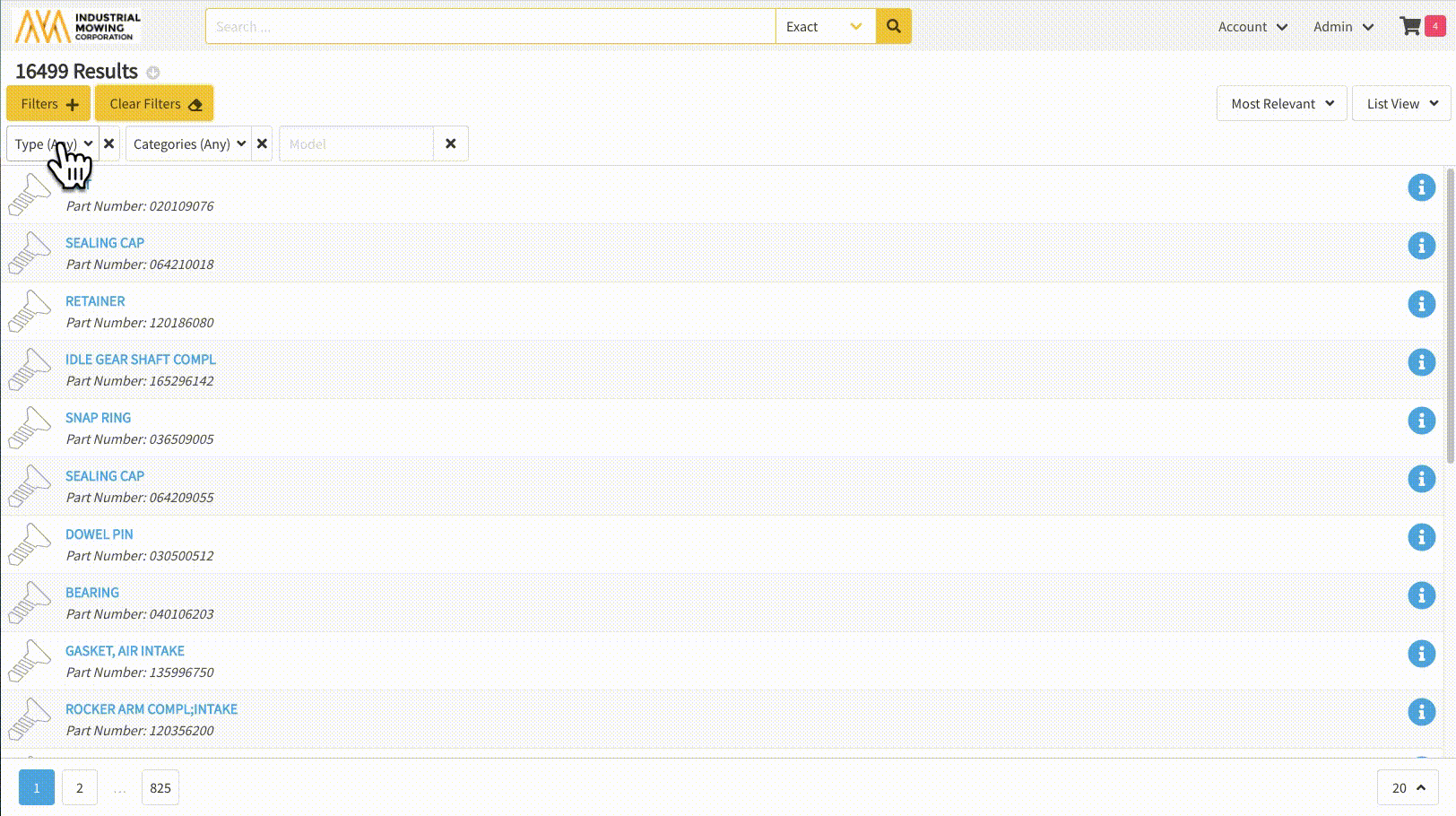Click DOWEL PIN part thumbnail image
This screenshot has width=1456, height=816.
30,544
